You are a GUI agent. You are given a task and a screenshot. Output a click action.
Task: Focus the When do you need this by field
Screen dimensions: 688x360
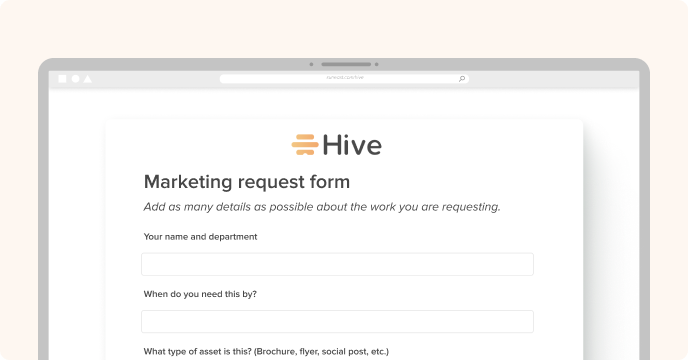click(337, 321)
